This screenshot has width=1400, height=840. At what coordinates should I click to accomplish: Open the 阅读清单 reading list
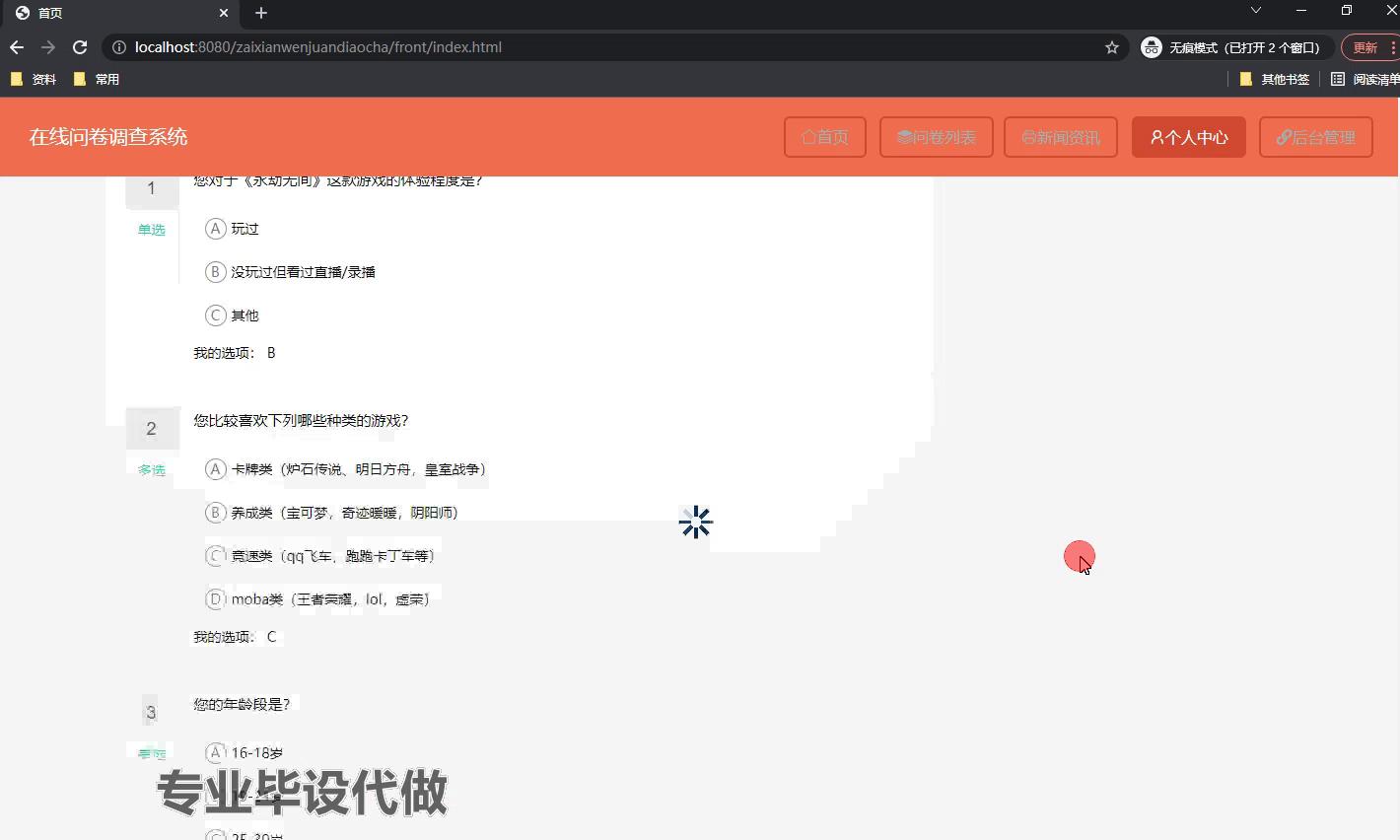(1365, 79)
